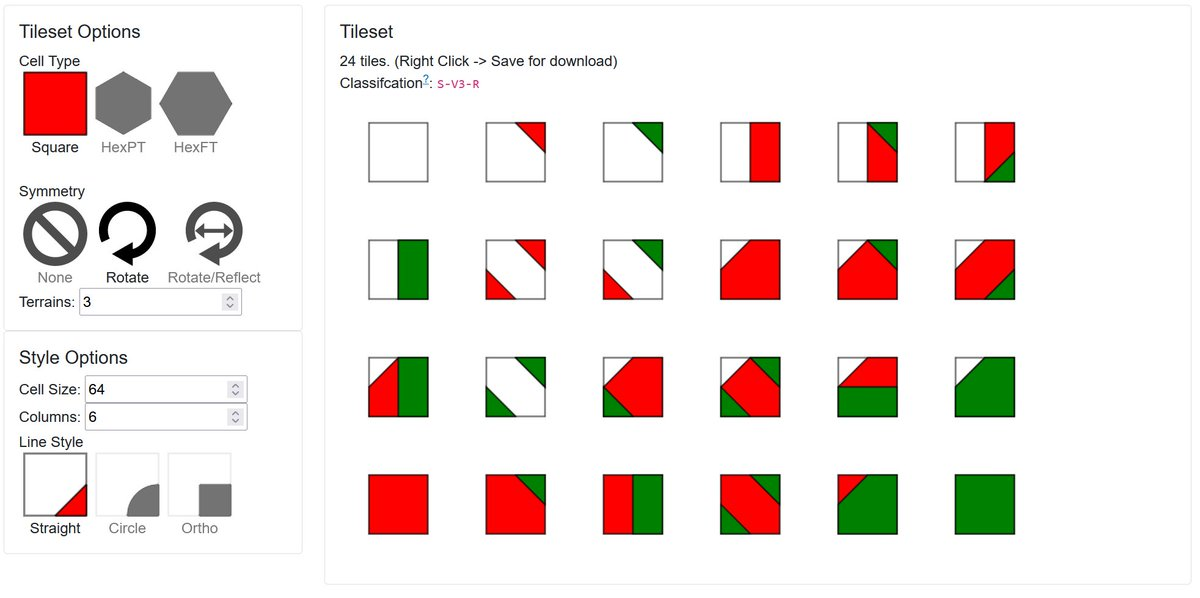Click the half red half green vertical tile

[633, 505]
